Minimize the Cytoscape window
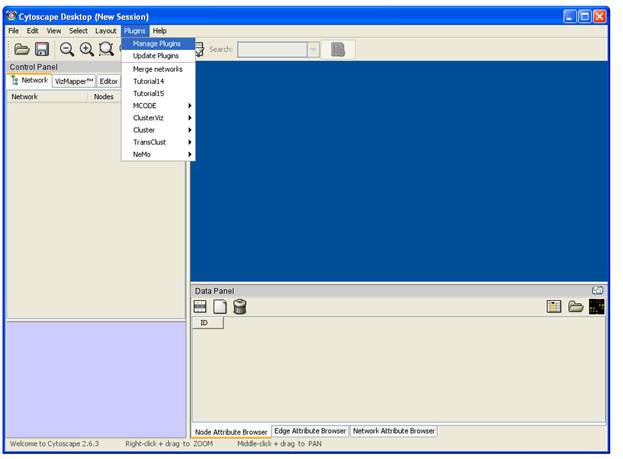Viewport: 623px width, 459px height. pyautogui.click(x=569, y=16)
